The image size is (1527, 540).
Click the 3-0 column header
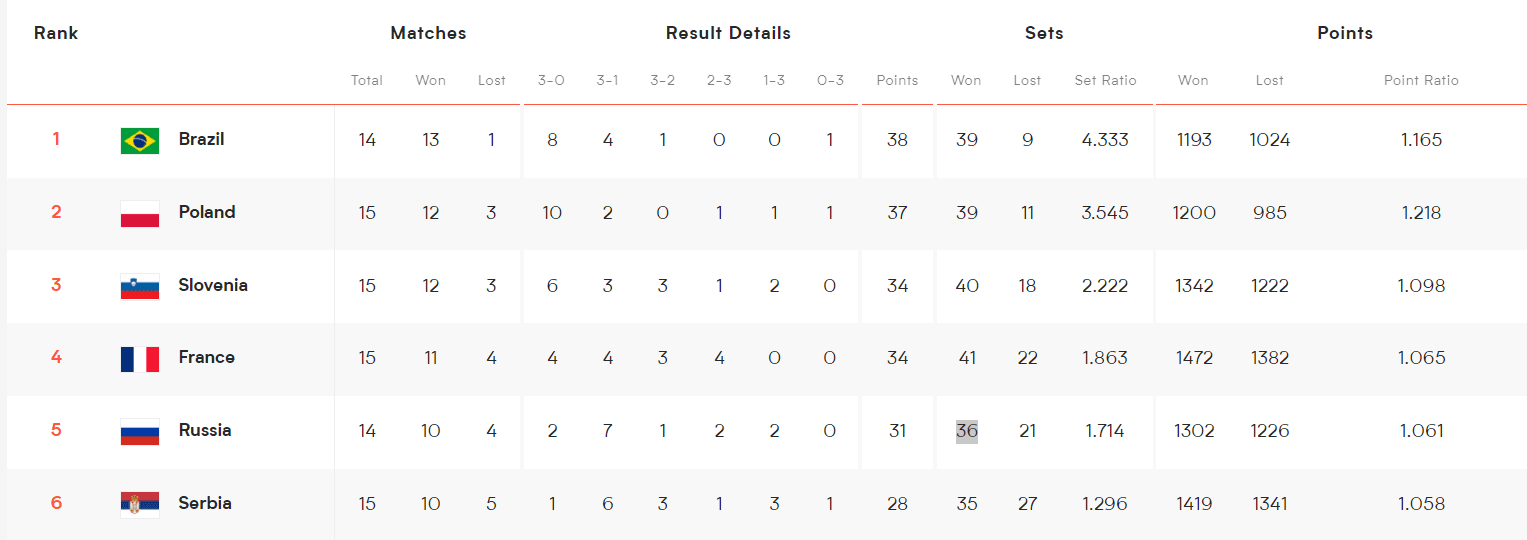coord(551,80)
